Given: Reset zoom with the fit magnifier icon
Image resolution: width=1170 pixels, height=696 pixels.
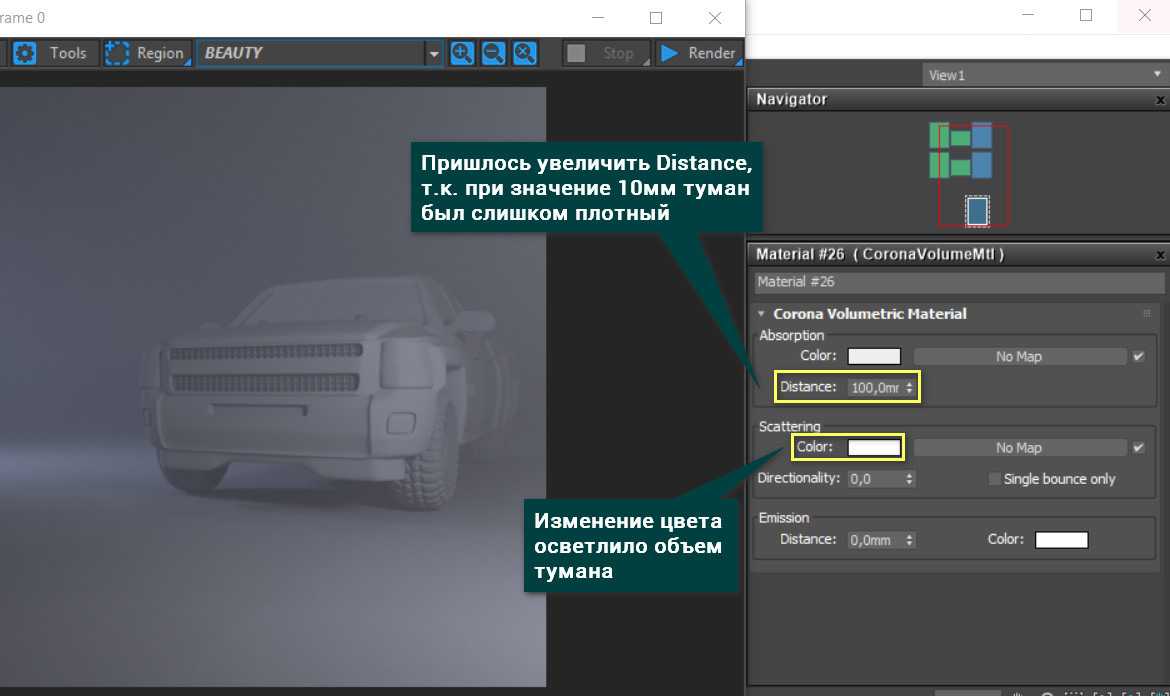Looking at the screenshot, I should coord(525,53).
